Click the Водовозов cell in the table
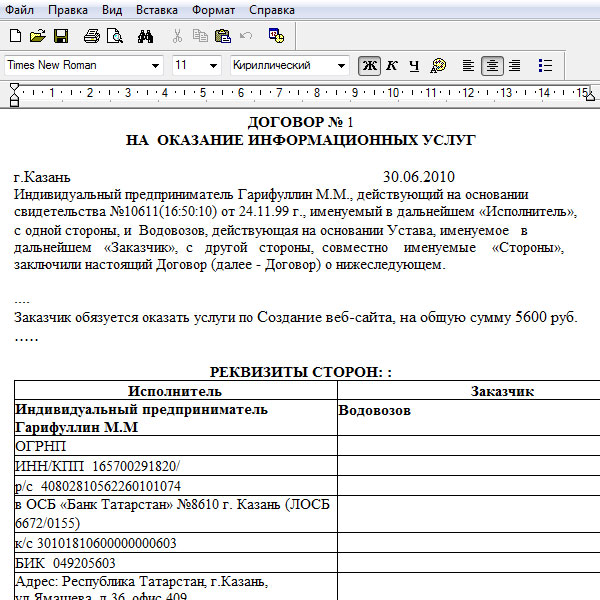Image resolution: width=600 pixels, height=600 pixels. tap(374, 410)
